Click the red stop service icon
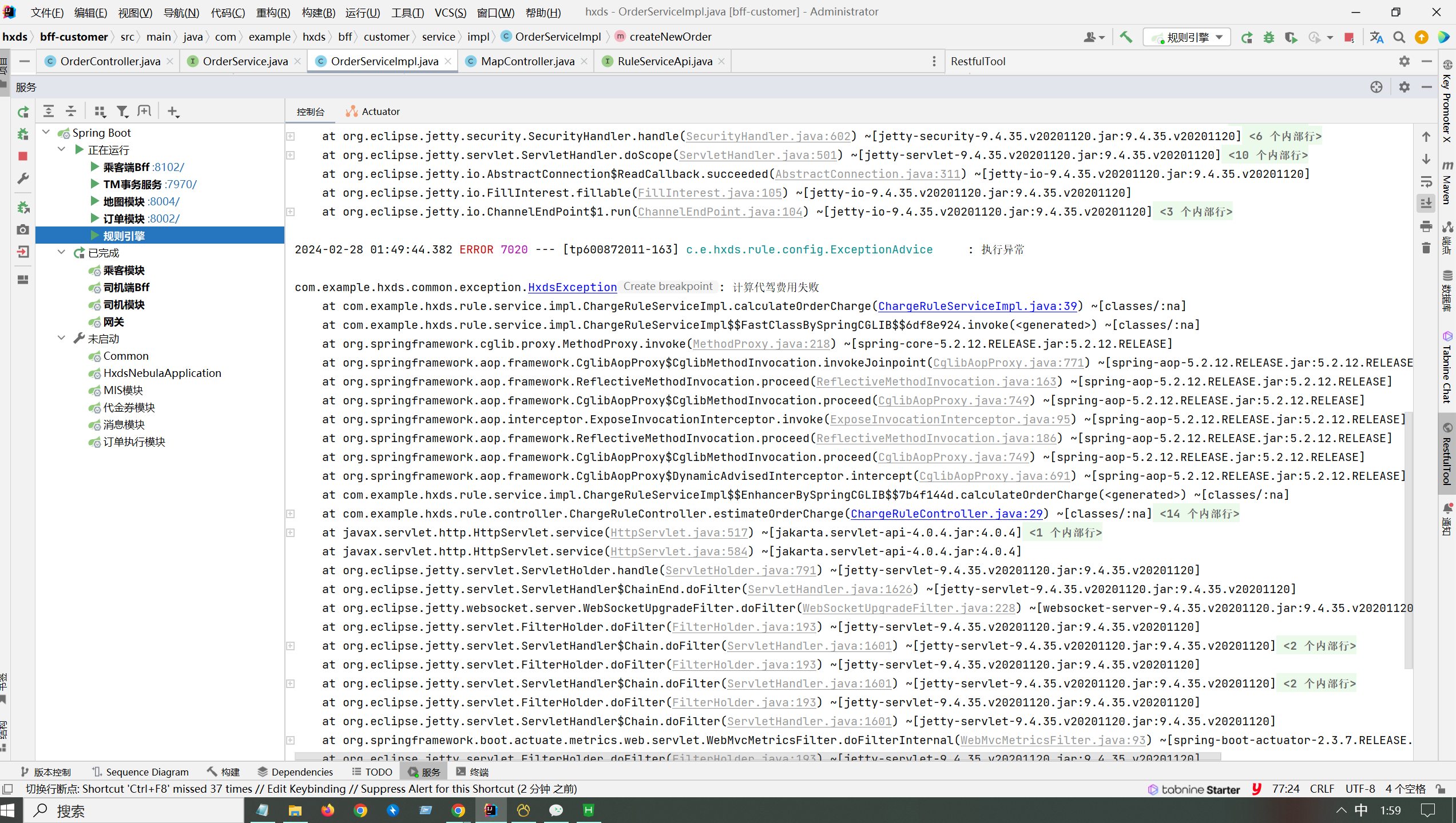The image size is (1456, 823). [x=23, y=156]
